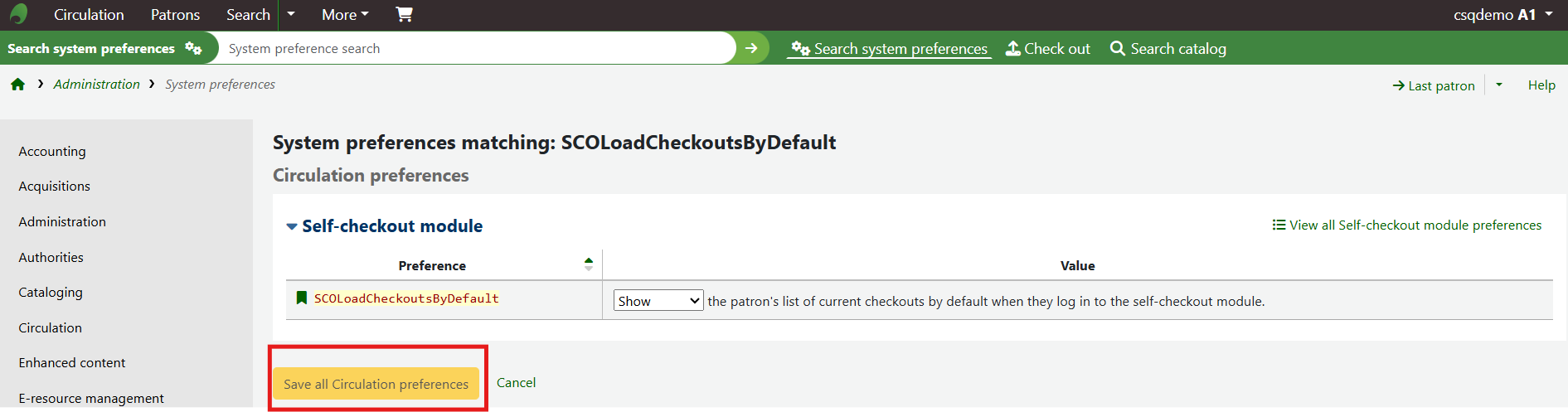Sort the Preference column using arrows

tap(589, 264)
